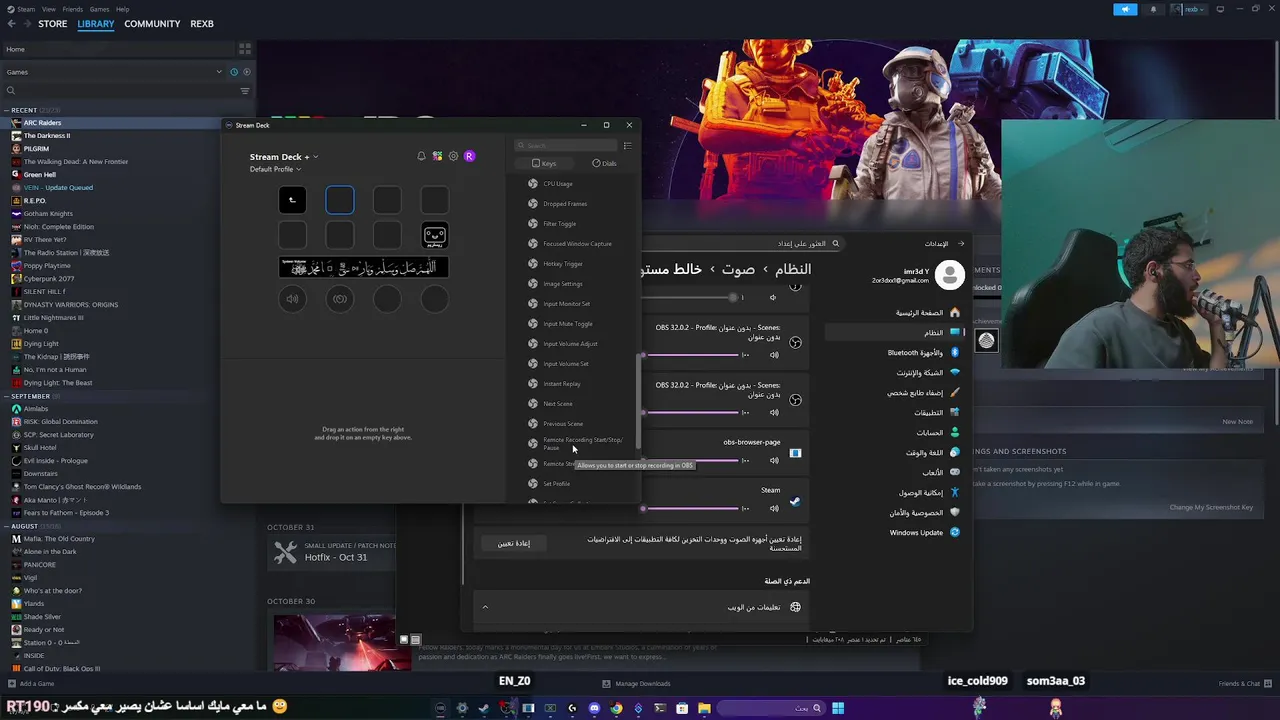
Task: Collapse the AUGUST games group in Steam
Action: pos(6,526)
